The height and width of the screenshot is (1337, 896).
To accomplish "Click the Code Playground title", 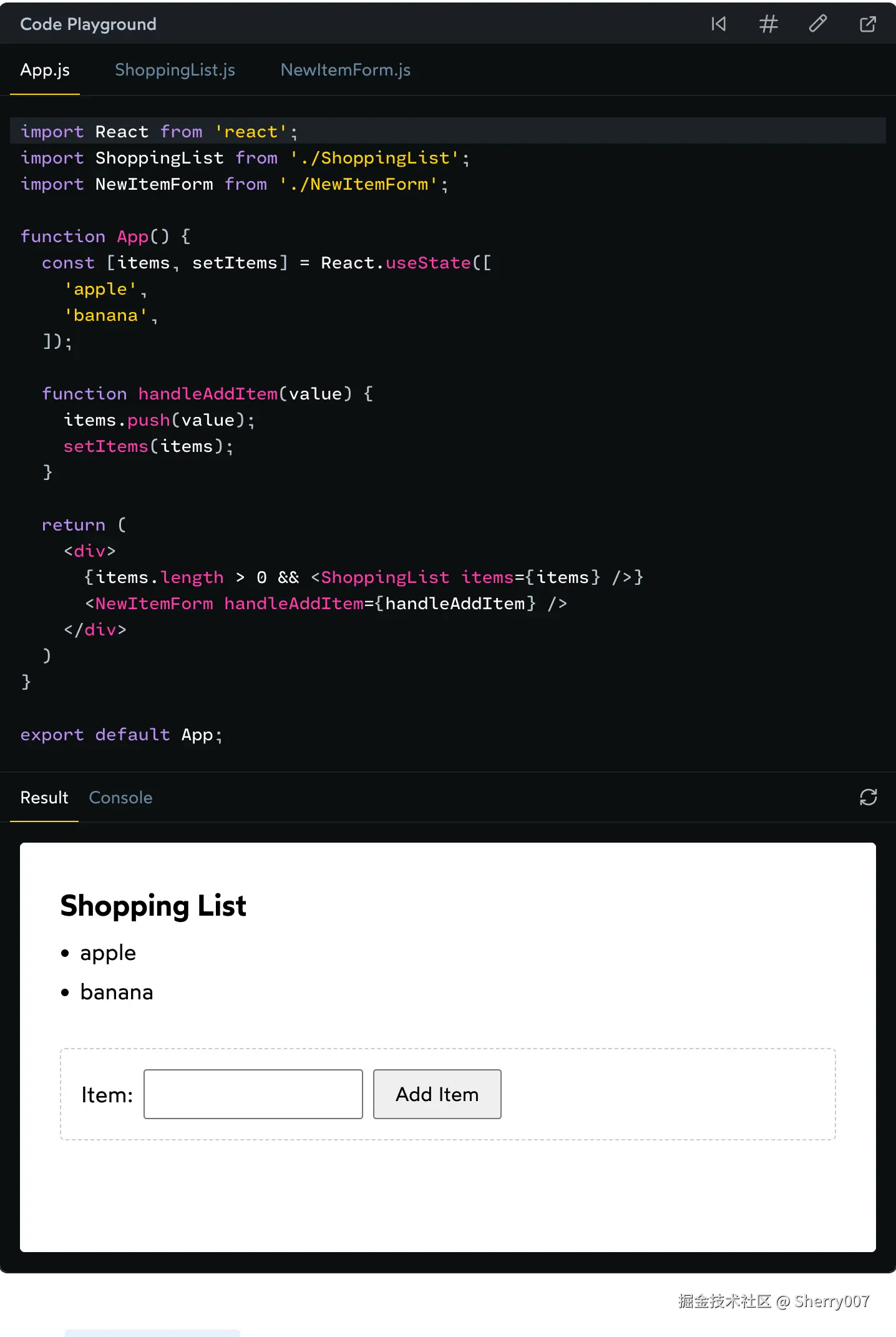I will (x=88, y=24).
